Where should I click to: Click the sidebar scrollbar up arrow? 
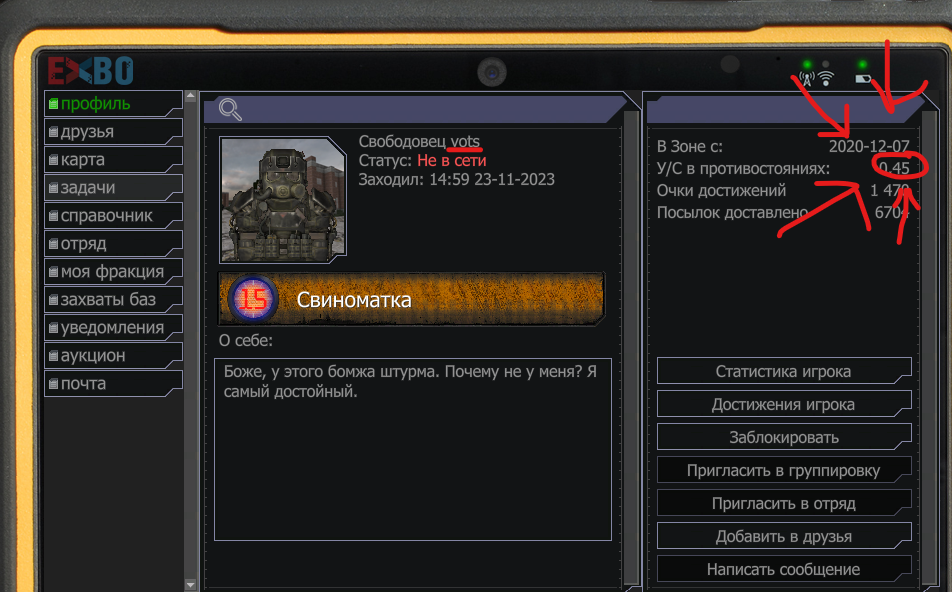tap(191, 95)
